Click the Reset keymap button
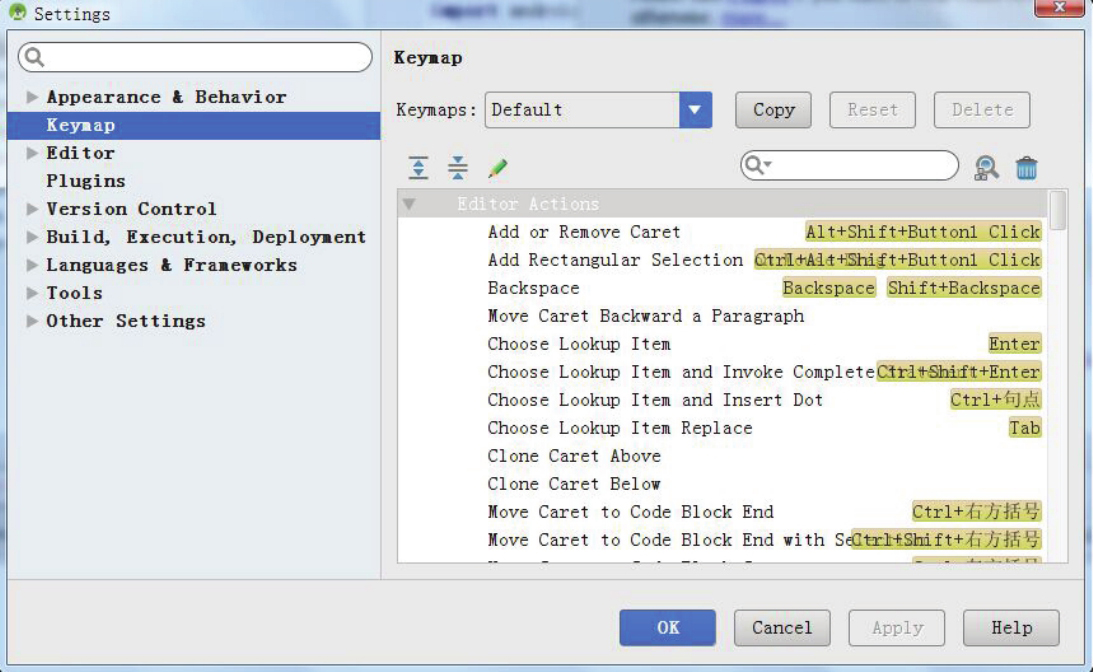Screen dimensions: 1093x672 click(872, 109)
